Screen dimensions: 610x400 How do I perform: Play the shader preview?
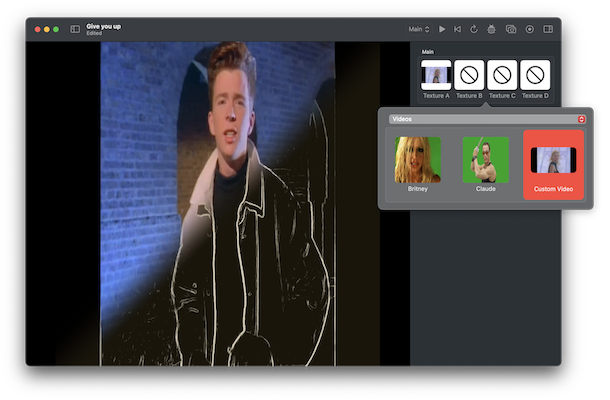(442, 29)
